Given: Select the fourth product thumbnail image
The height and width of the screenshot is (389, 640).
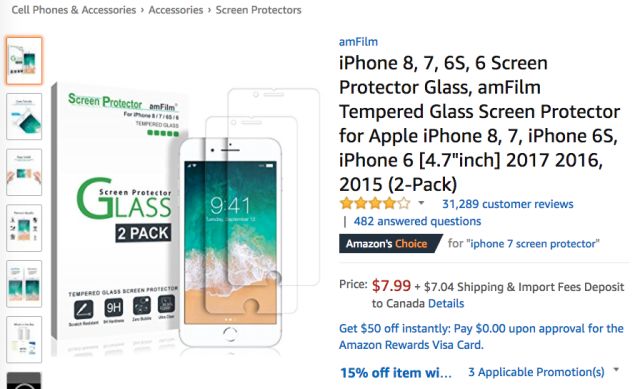Looking at the screenshot, I should coord(24,228).
